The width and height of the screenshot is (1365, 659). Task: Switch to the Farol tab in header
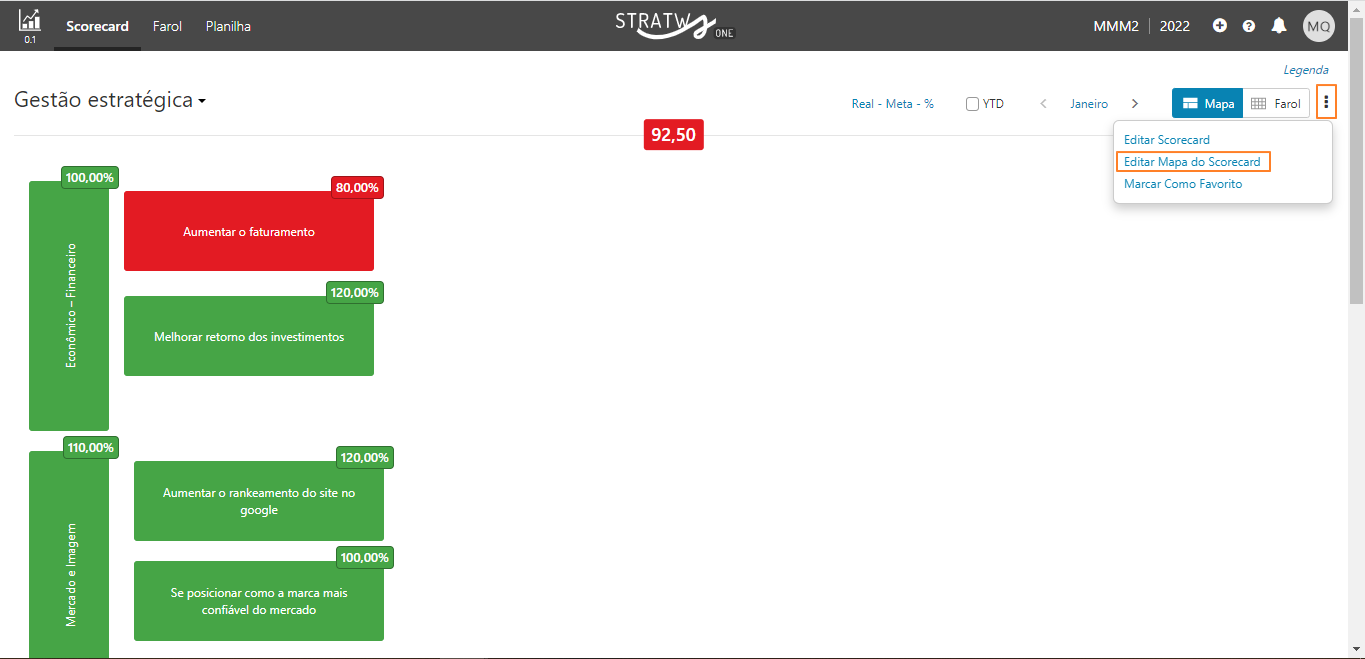tap(167, 26)
